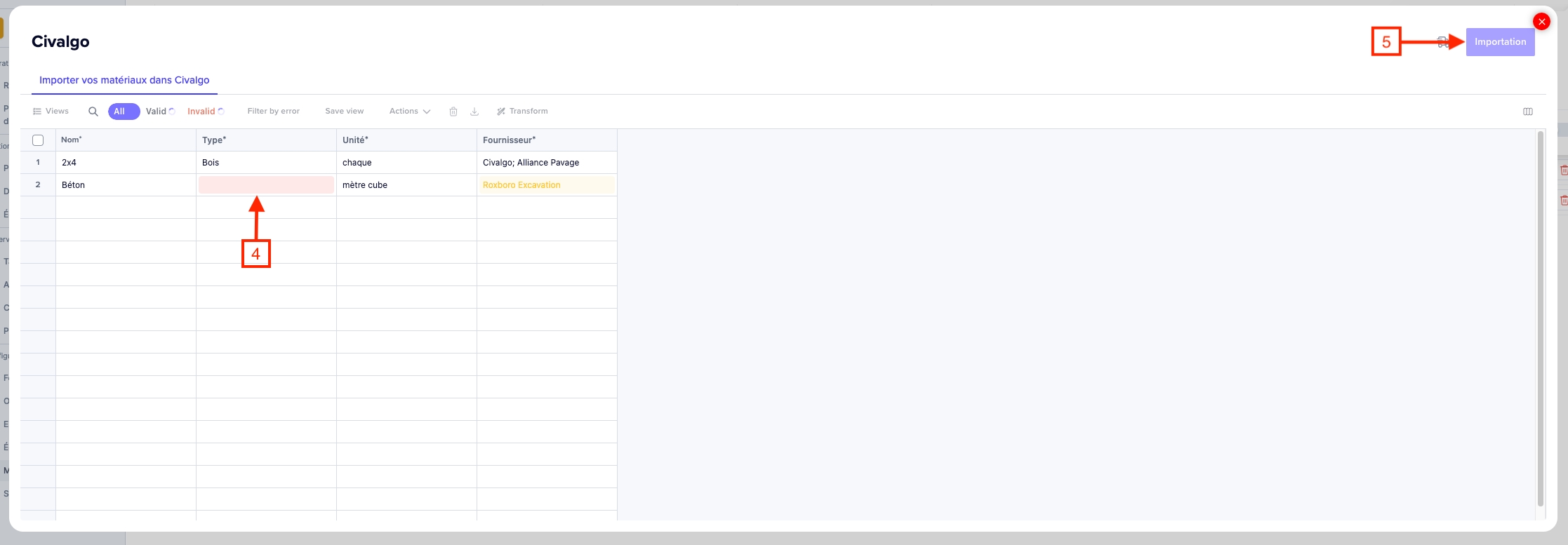Open the Filter by error dropdown
Screen dimensions: 1568x545
(273, 112)
